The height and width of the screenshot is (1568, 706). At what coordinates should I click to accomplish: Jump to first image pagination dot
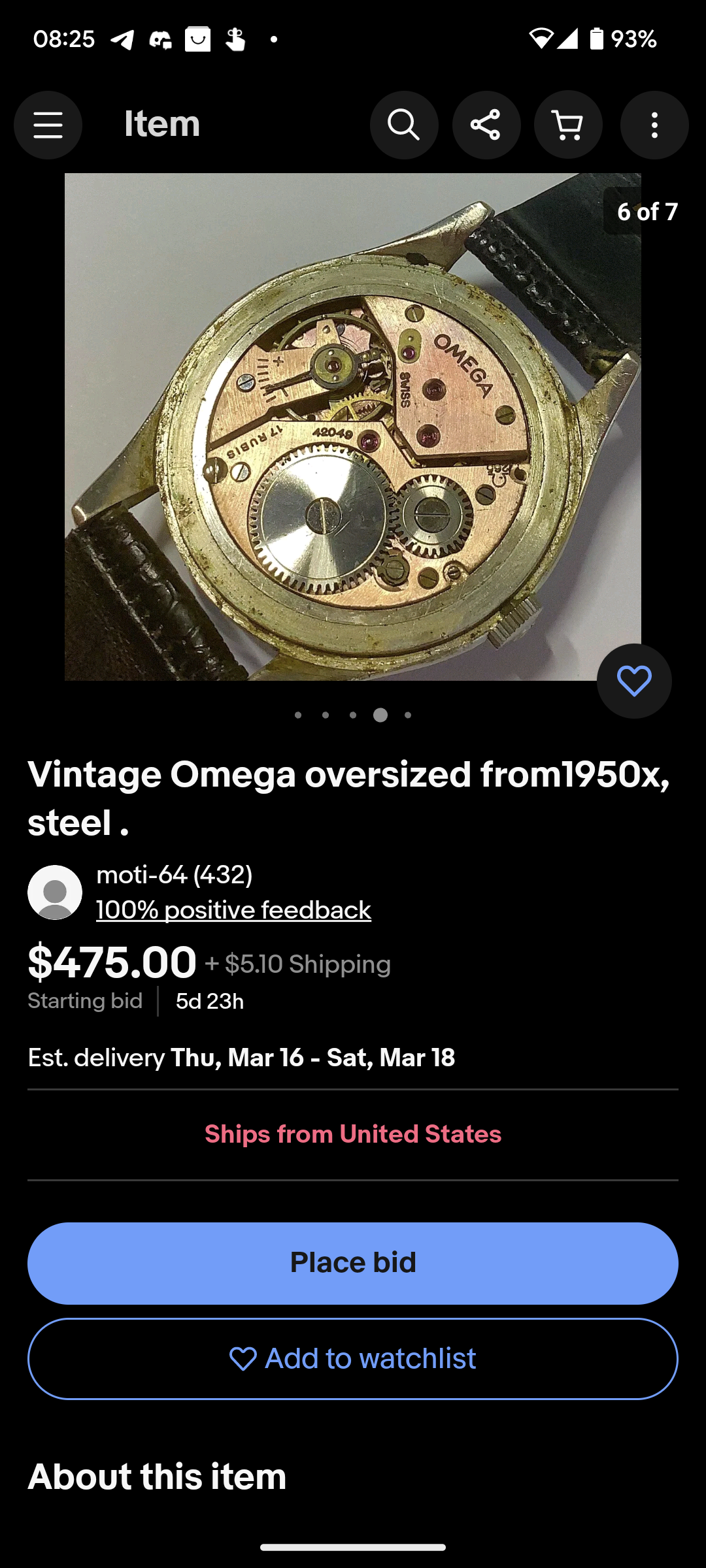(298, 715)
